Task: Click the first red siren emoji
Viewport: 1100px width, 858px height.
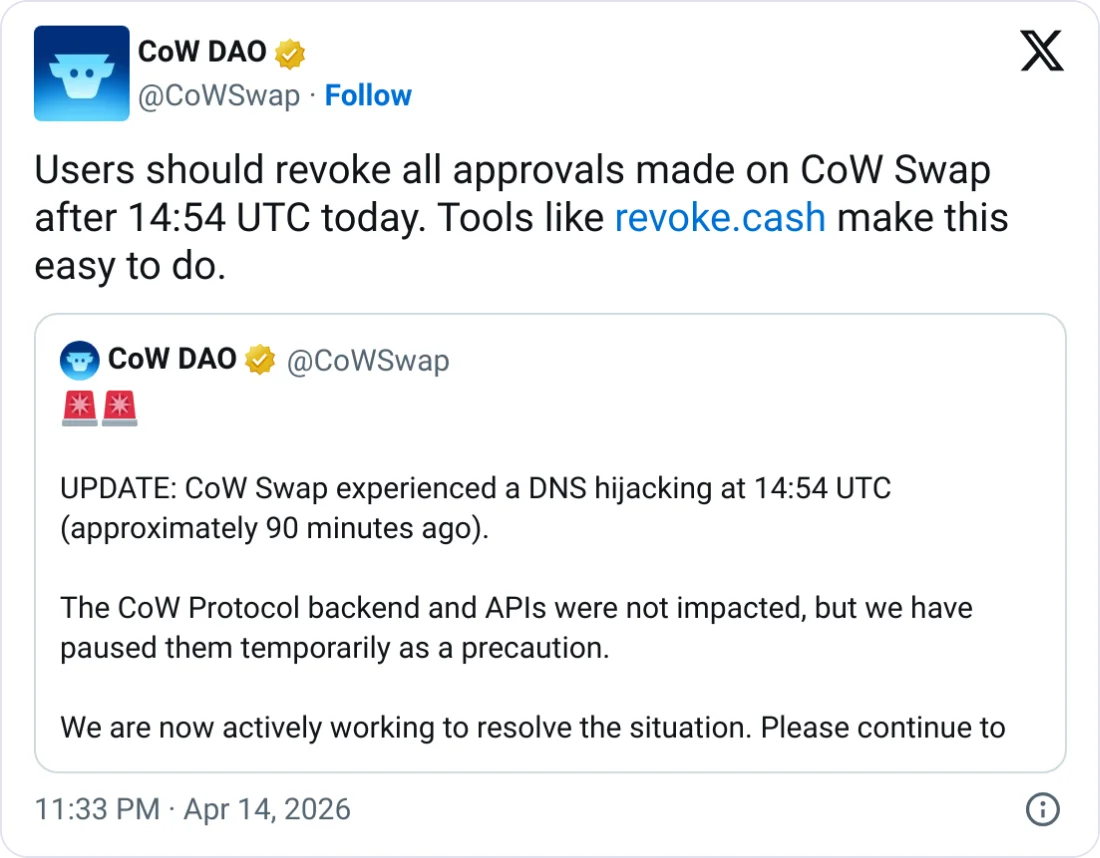Action: click(x=79, y=409)
